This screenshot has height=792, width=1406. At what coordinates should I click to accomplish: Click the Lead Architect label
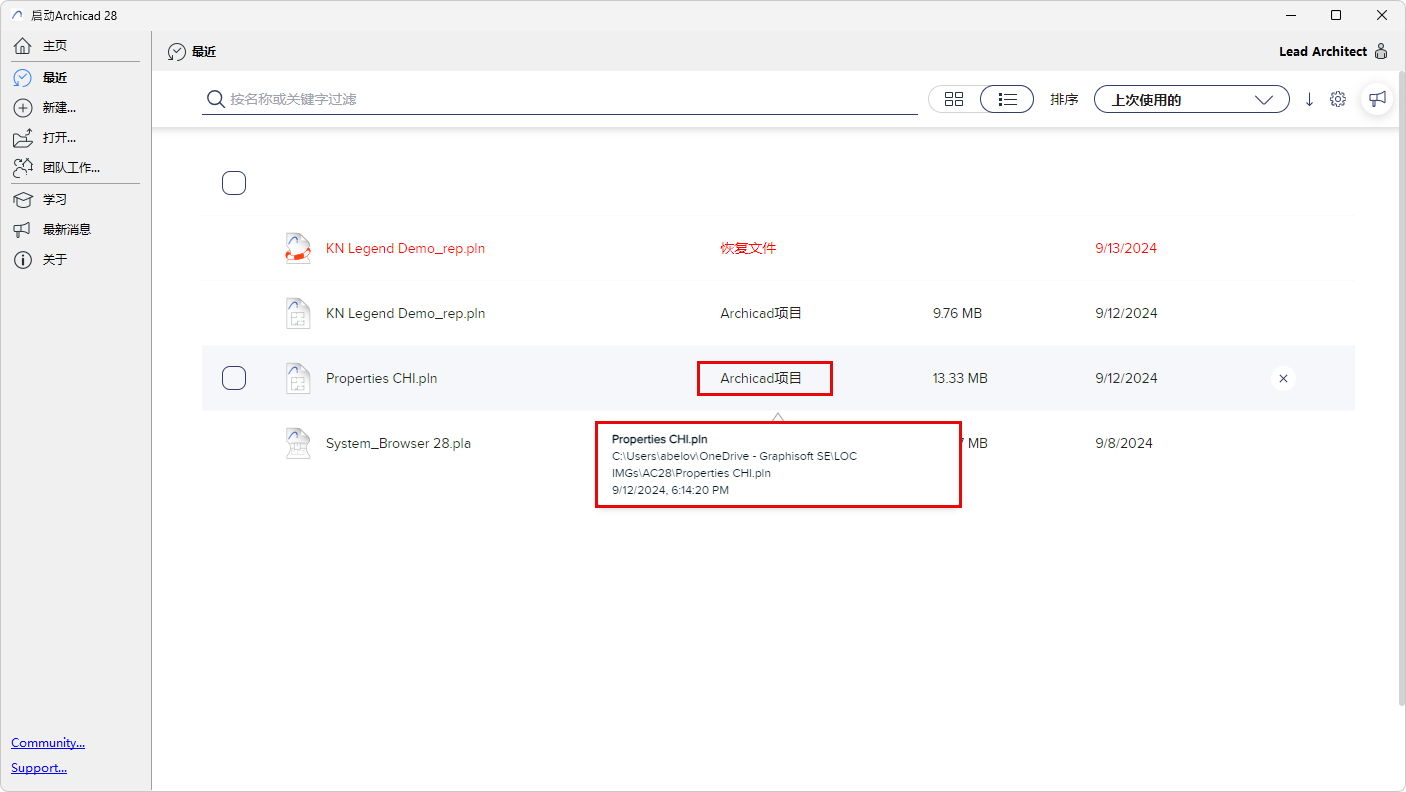tap(1323, 51)
